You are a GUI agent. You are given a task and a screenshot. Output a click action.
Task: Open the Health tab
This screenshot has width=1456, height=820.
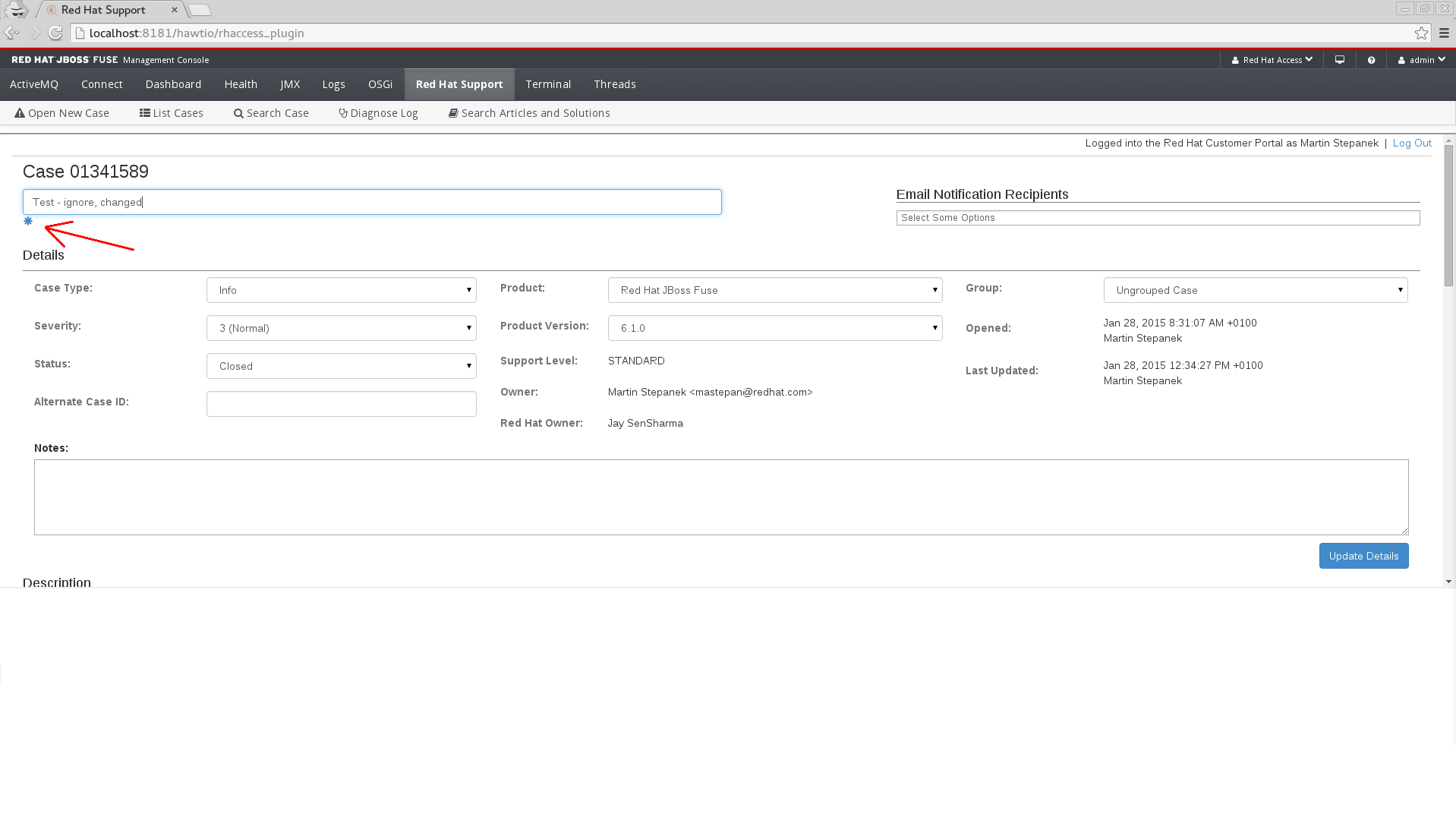(241, 84)
